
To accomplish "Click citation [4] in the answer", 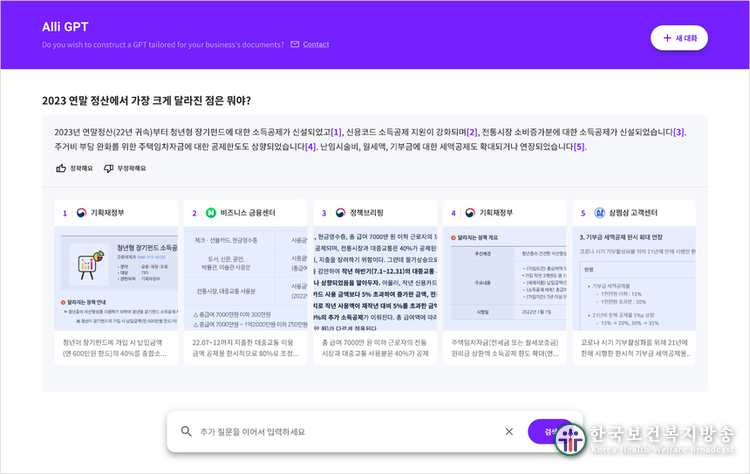I will (310, 147).
